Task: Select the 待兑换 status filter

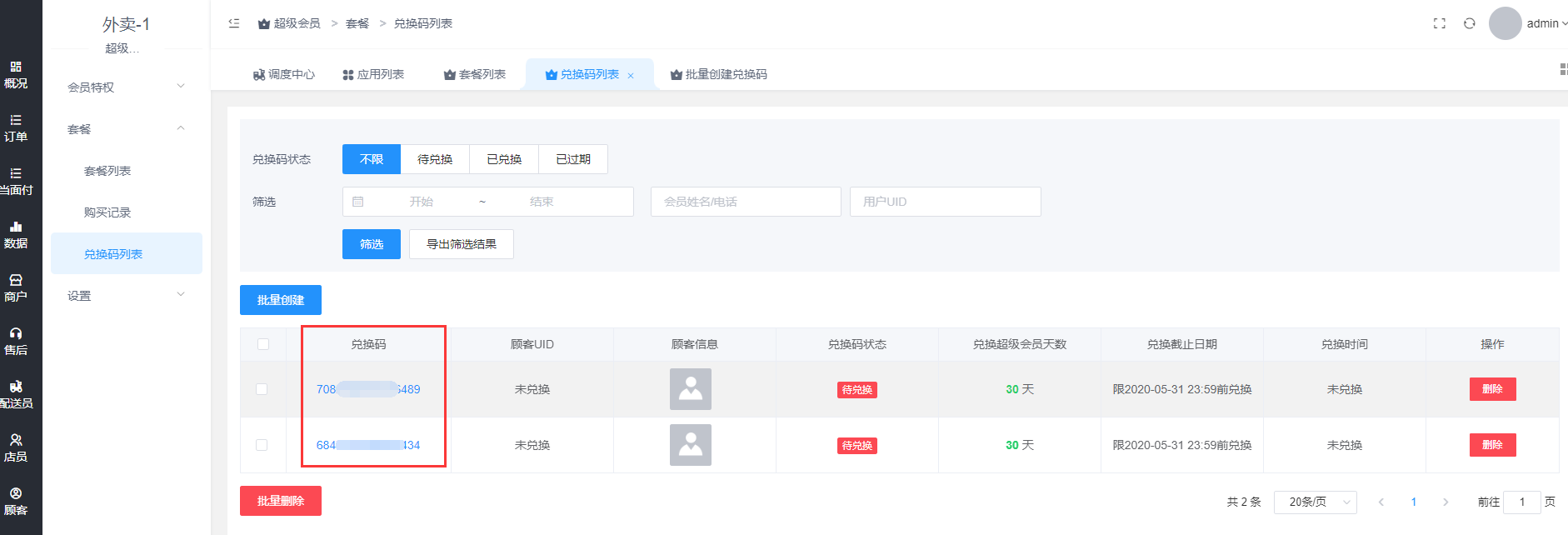Action: [x=435, y=159]
